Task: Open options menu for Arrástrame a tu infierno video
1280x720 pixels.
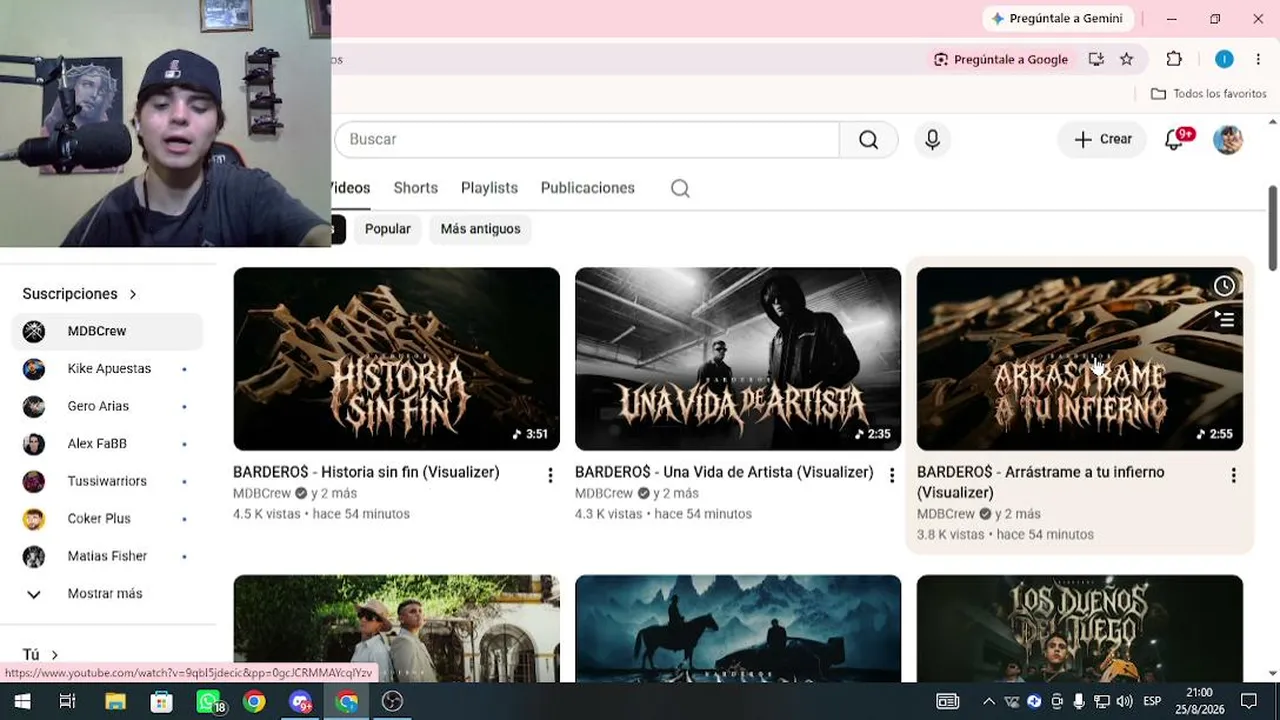Action: point(1233,476)
